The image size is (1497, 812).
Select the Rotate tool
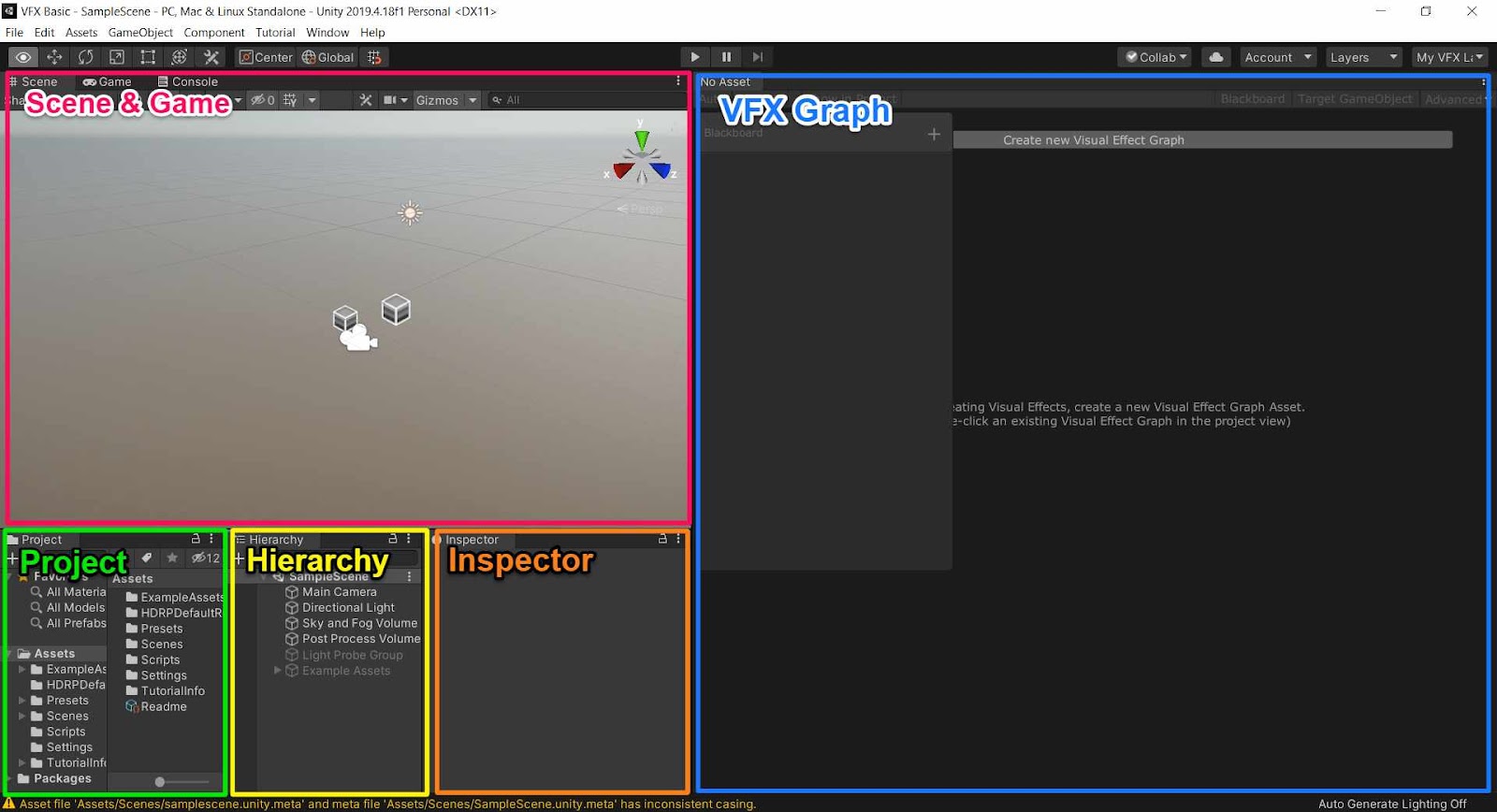(x=85, y=57)
